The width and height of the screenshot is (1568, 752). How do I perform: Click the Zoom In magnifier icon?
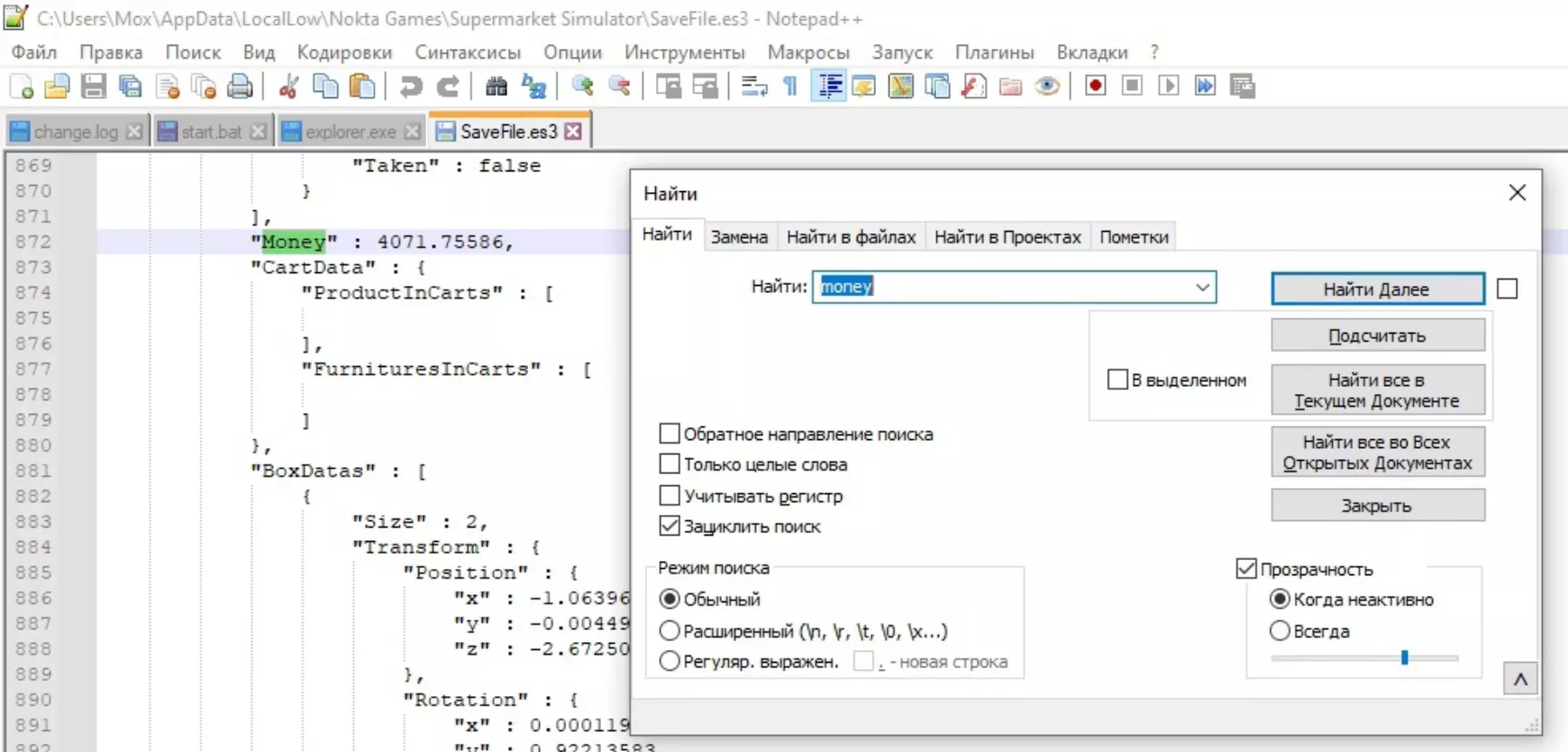583,87
